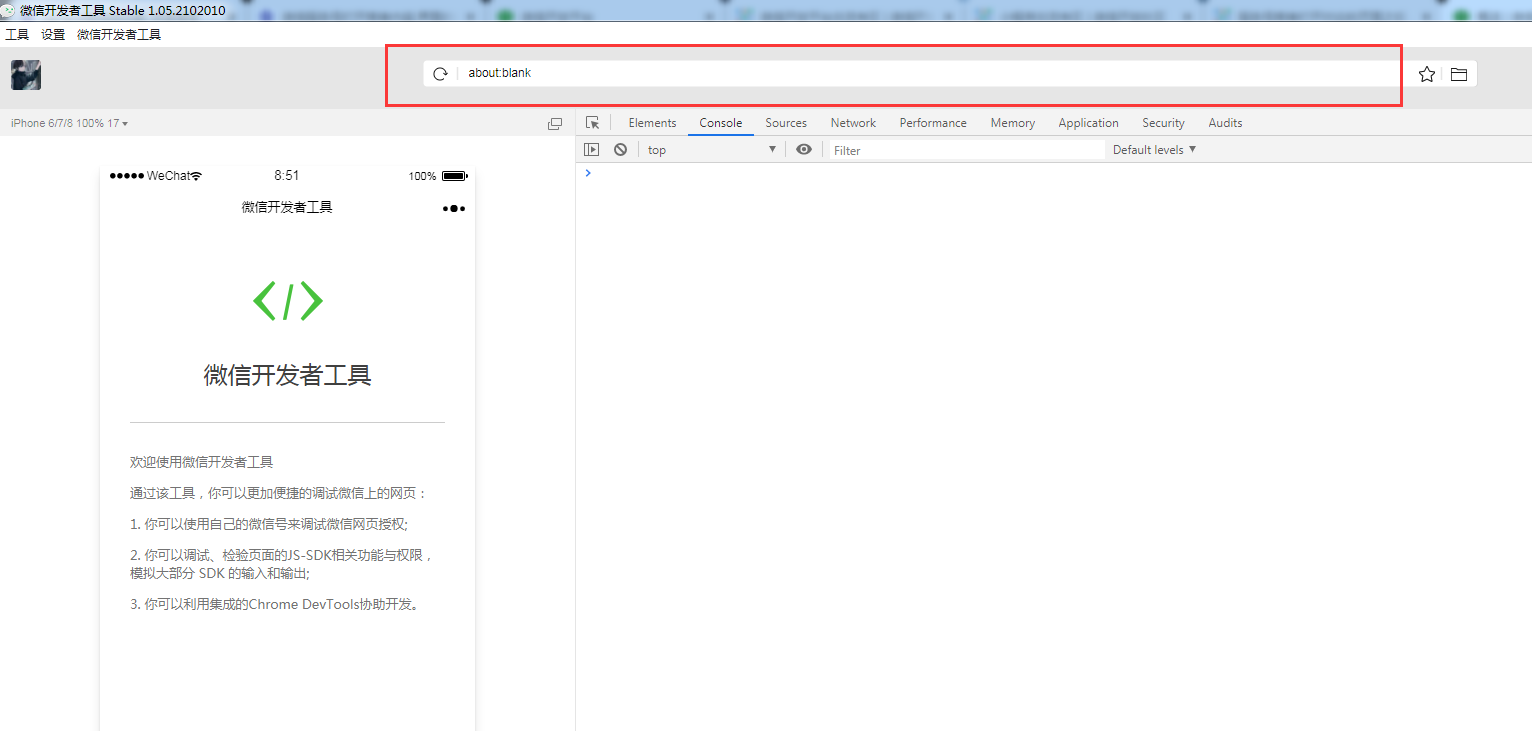Switch to the Network tab

[x=853, y=123]
